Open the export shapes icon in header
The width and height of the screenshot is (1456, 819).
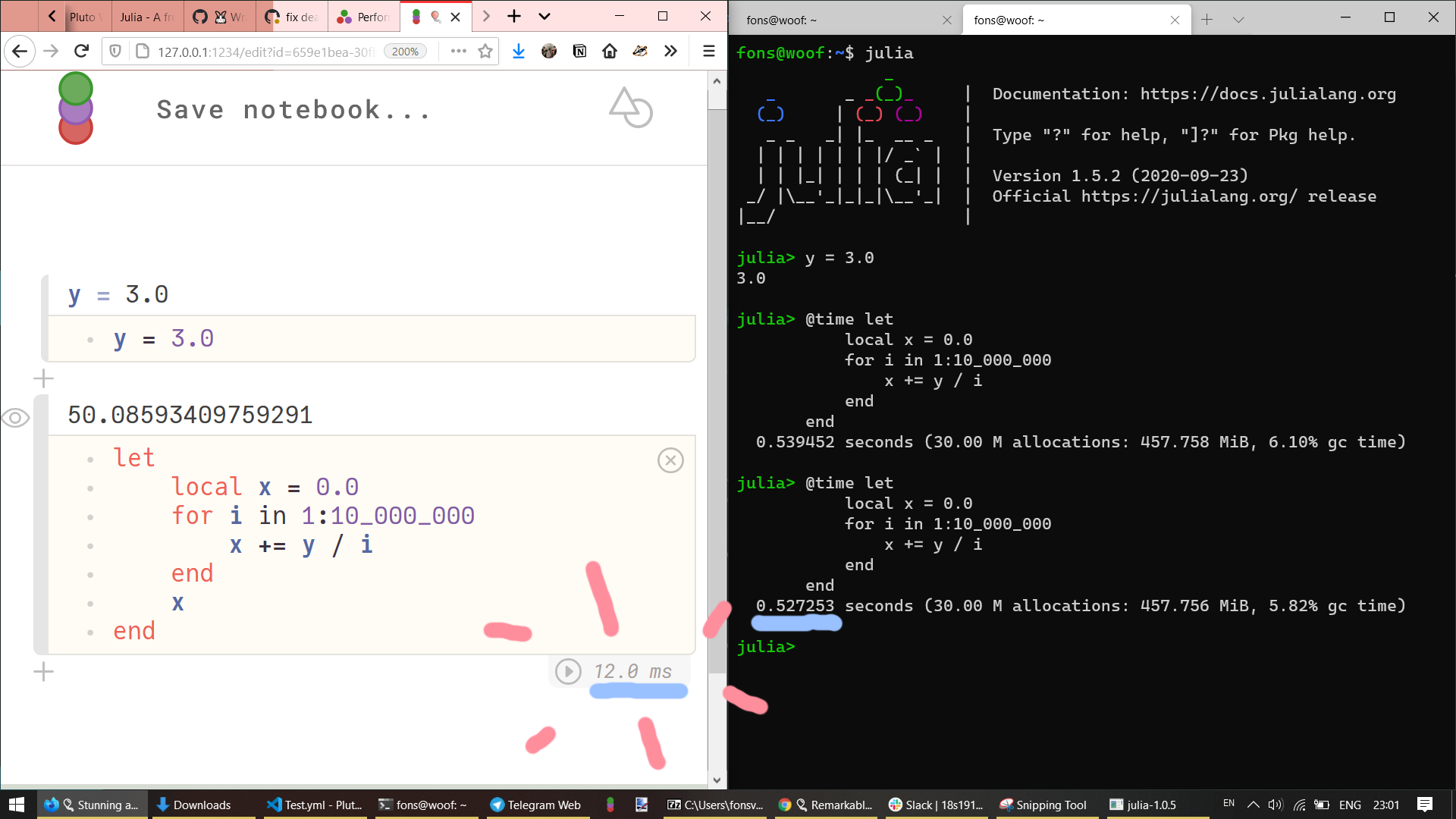(x=630, y=108)
